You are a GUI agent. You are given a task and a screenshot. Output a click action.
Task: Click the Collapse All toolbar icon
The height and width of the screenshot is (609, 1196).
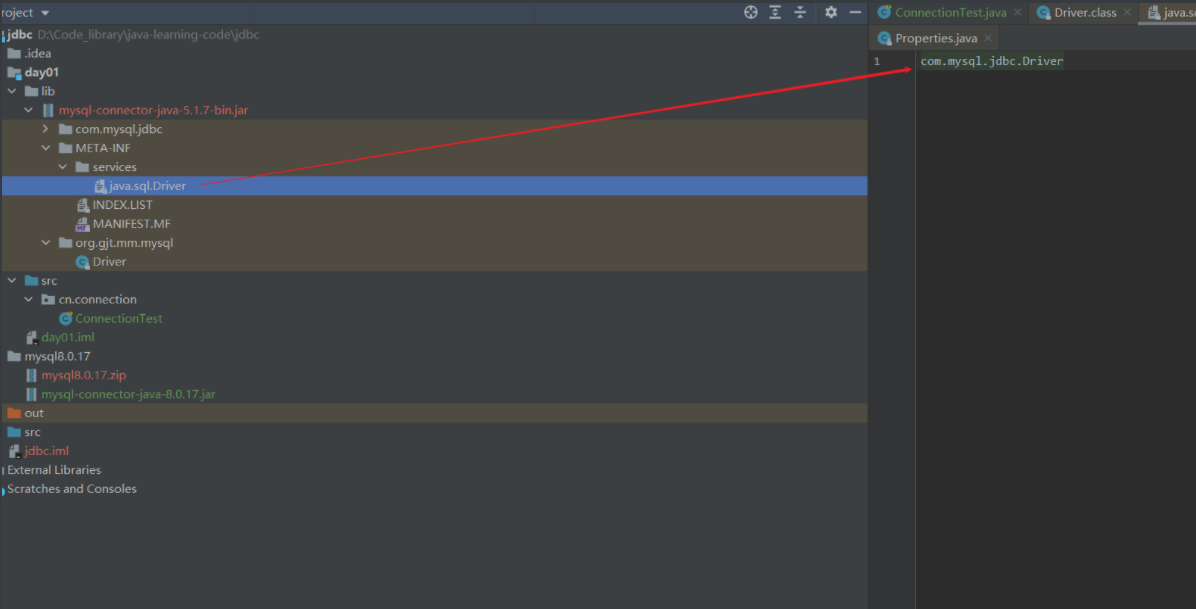[800, 12]
